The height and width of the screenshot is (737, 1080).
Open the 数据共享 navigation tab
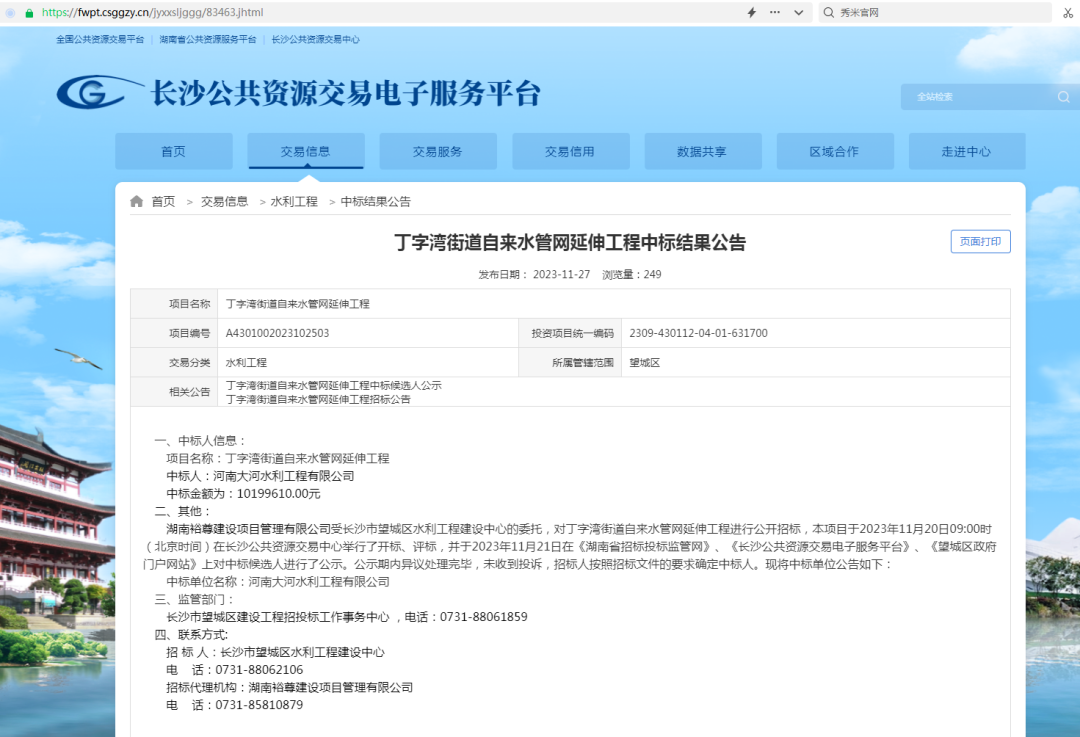702,152
